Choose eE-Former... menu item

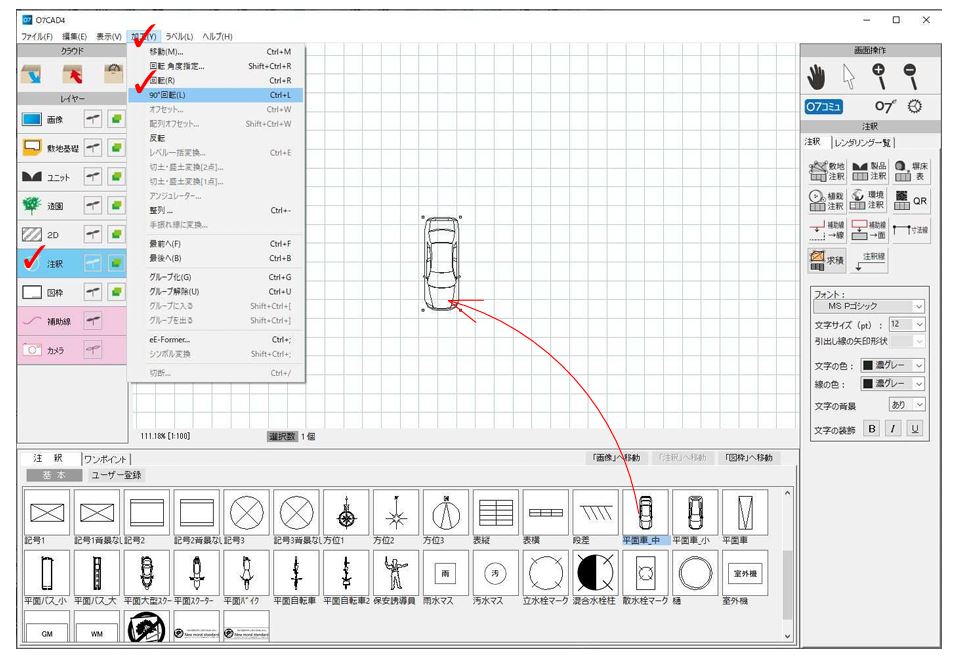tap(216, 339)
